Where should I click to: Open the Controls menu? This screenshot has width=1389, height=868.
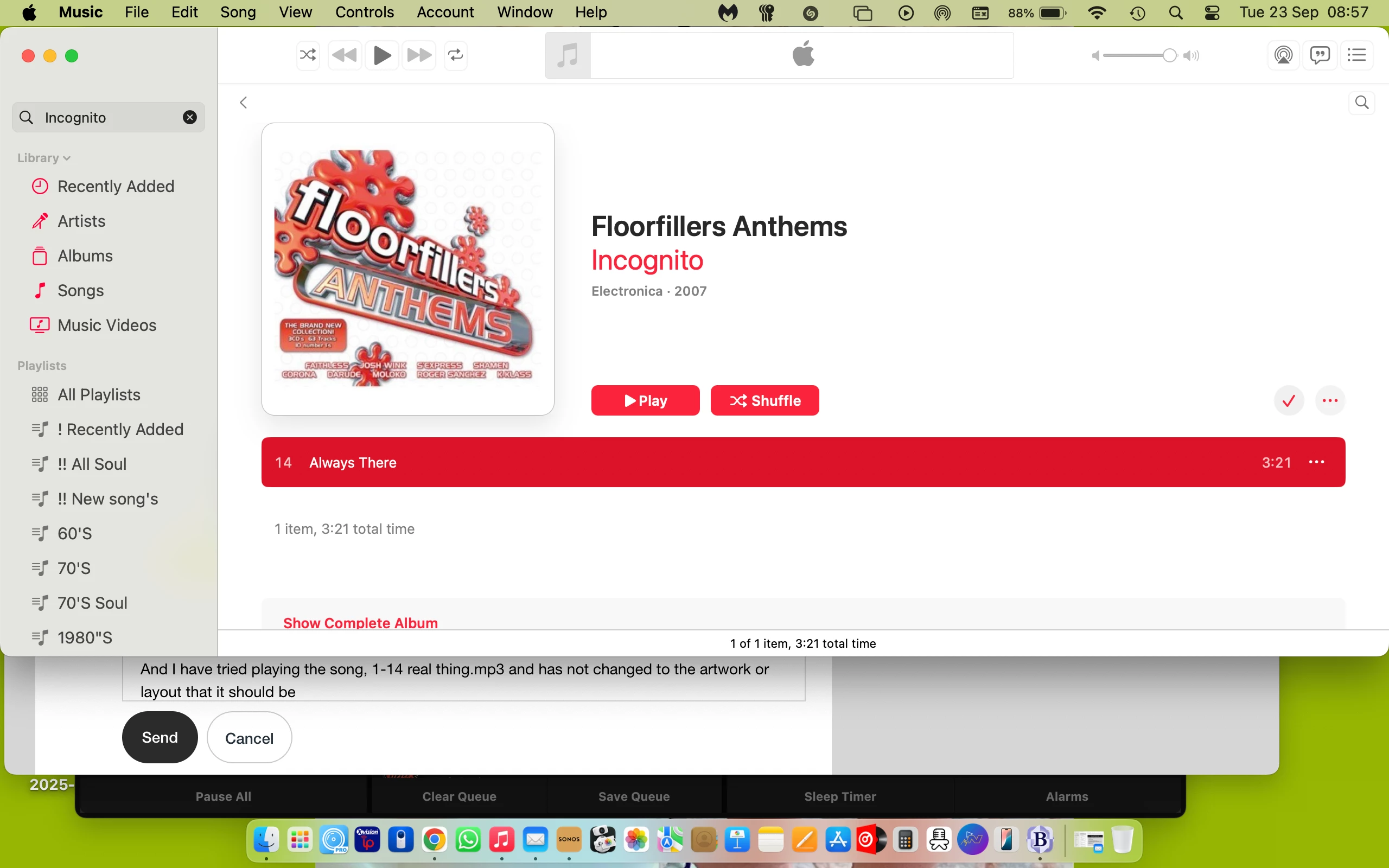pos(365,12)
